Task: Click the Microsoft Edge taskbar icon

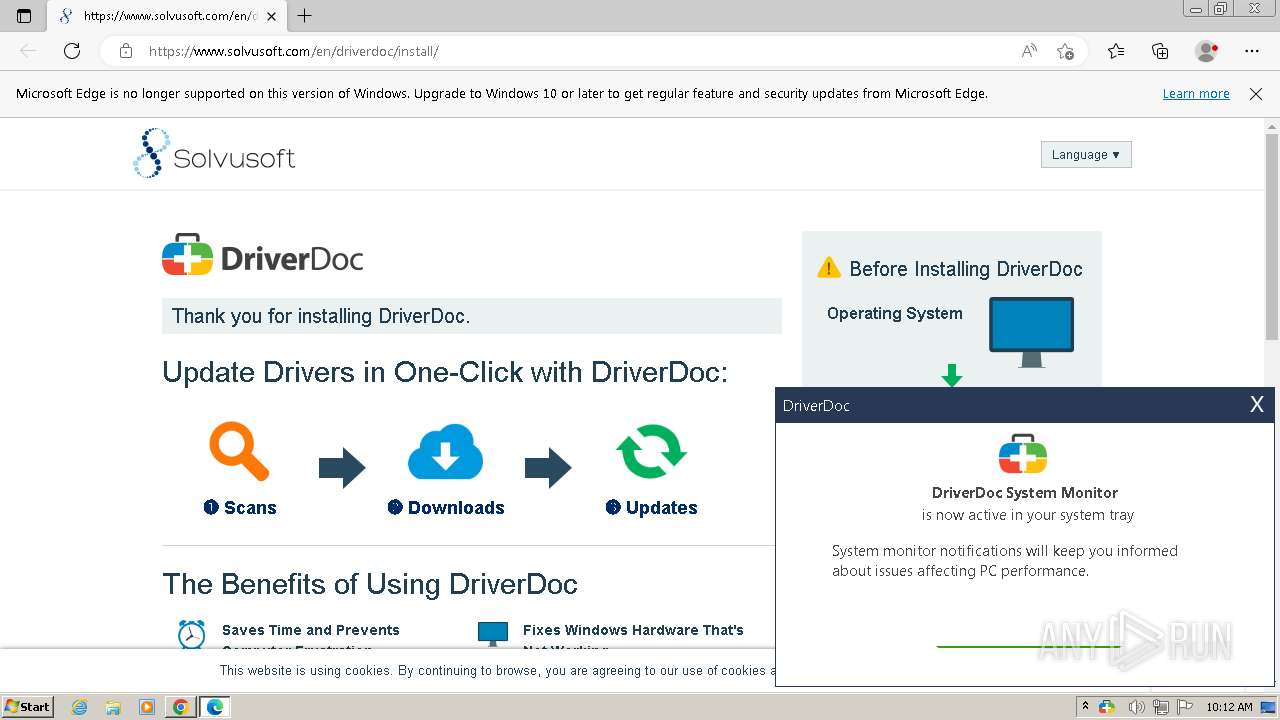Action: coord(215,707)
